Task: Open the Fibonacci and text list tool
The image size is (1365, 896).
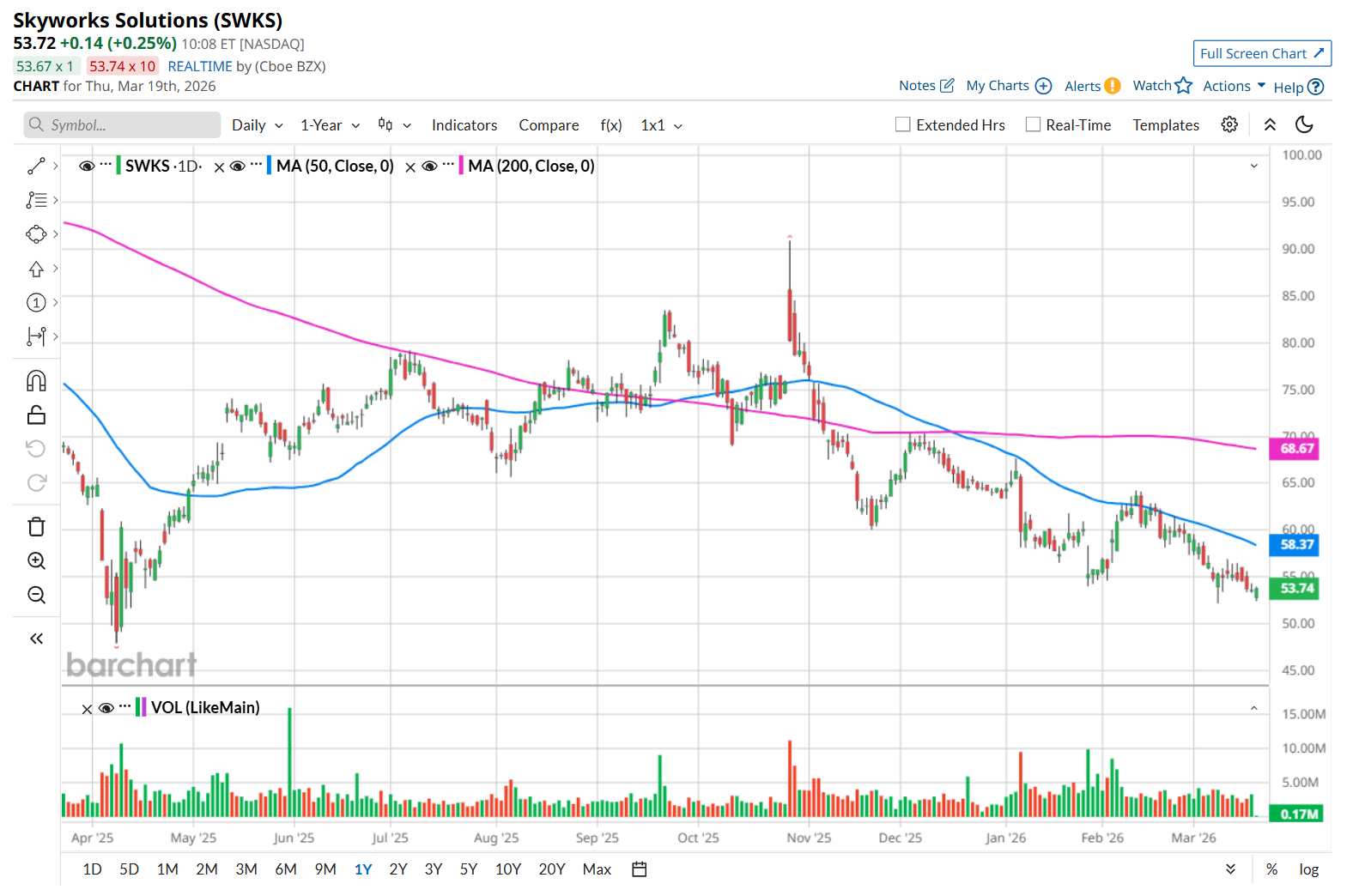Action: [x=36, y=200]
